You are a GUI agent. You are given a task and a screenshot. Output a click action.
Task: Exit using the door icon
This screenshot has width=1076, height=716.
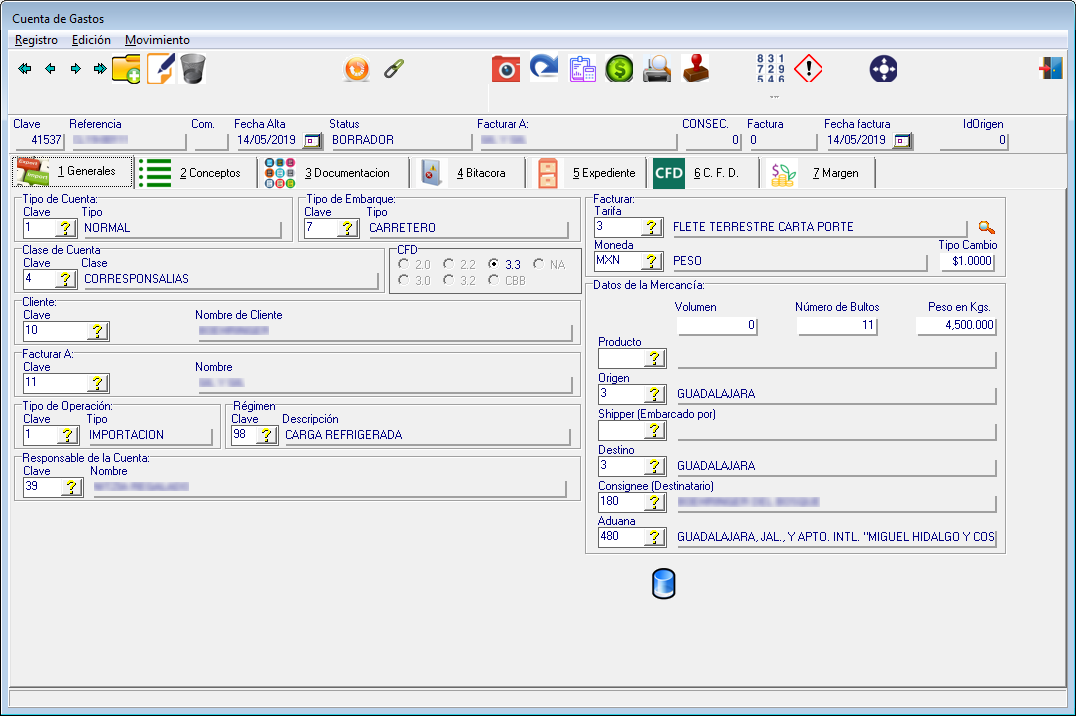point(1051,68)
